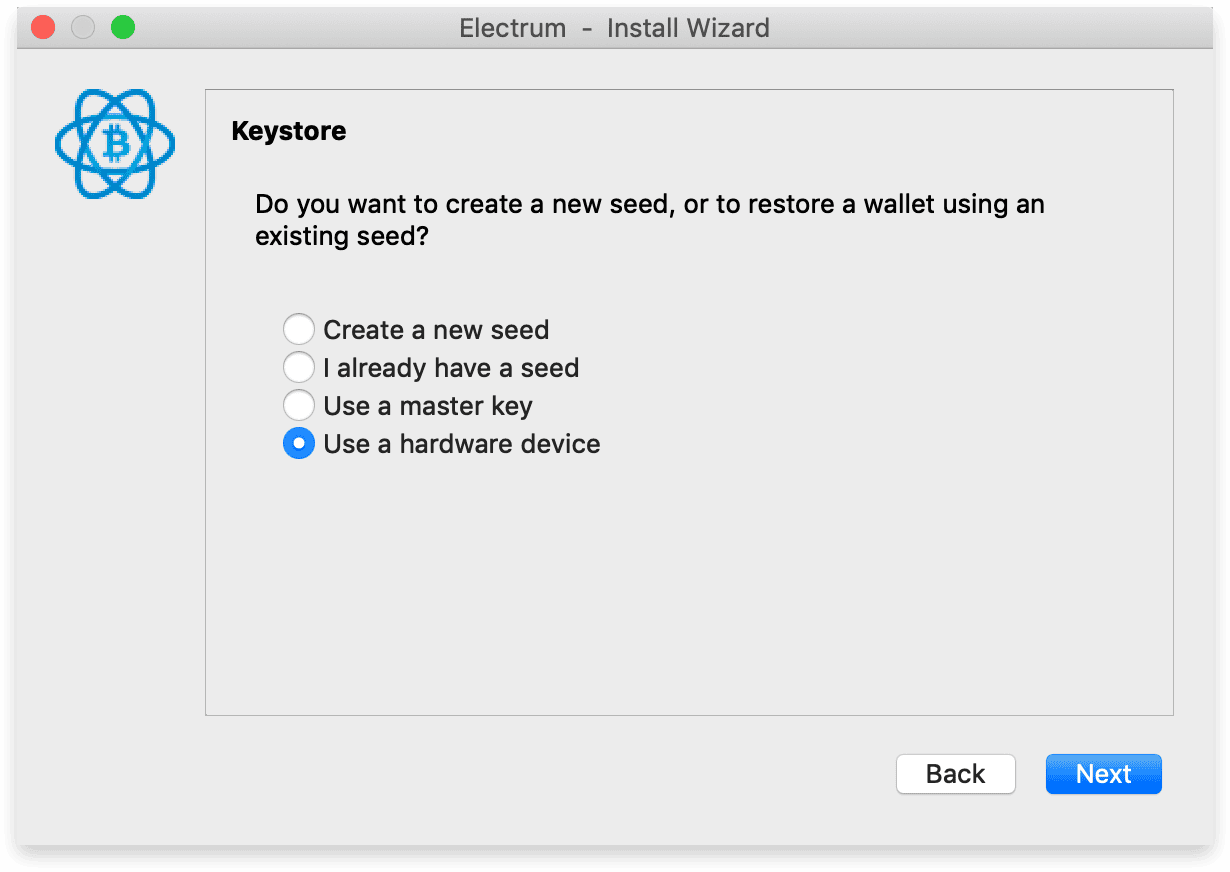Click the Bitcoin symbol inside the Electrum logo
1230x872 pixels.
[116, 145]
